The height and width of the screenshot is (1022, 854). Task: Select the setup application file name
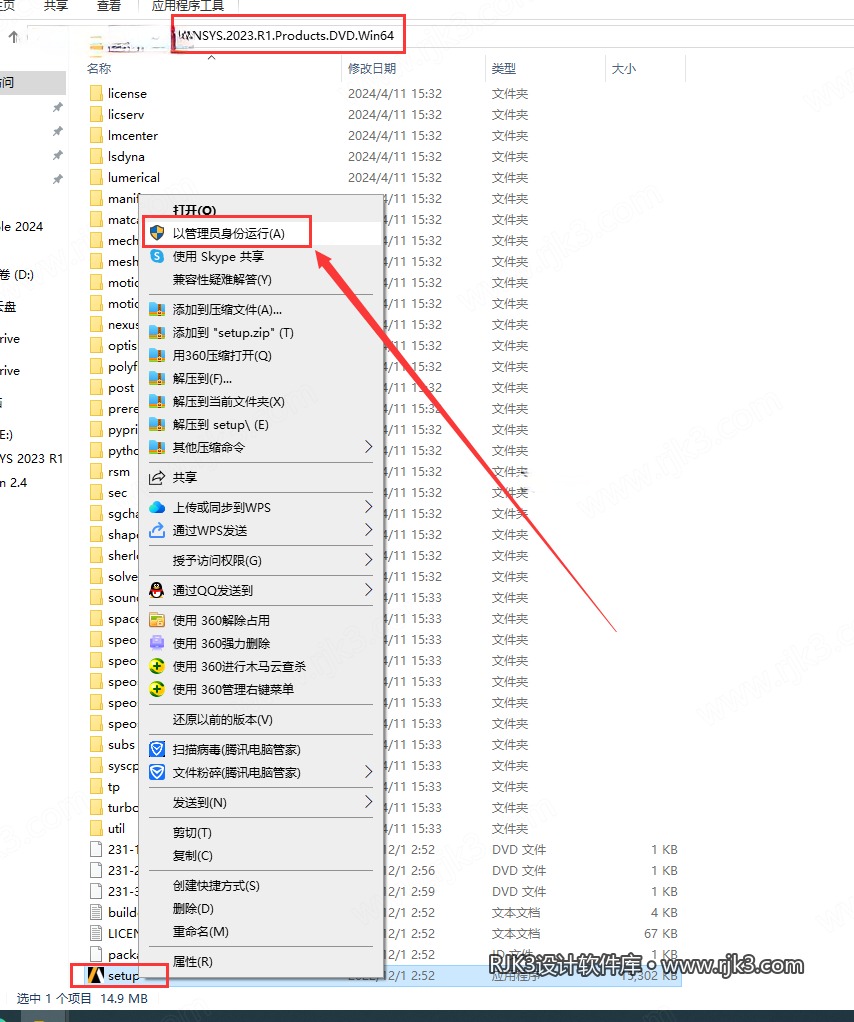click(124, 975)
